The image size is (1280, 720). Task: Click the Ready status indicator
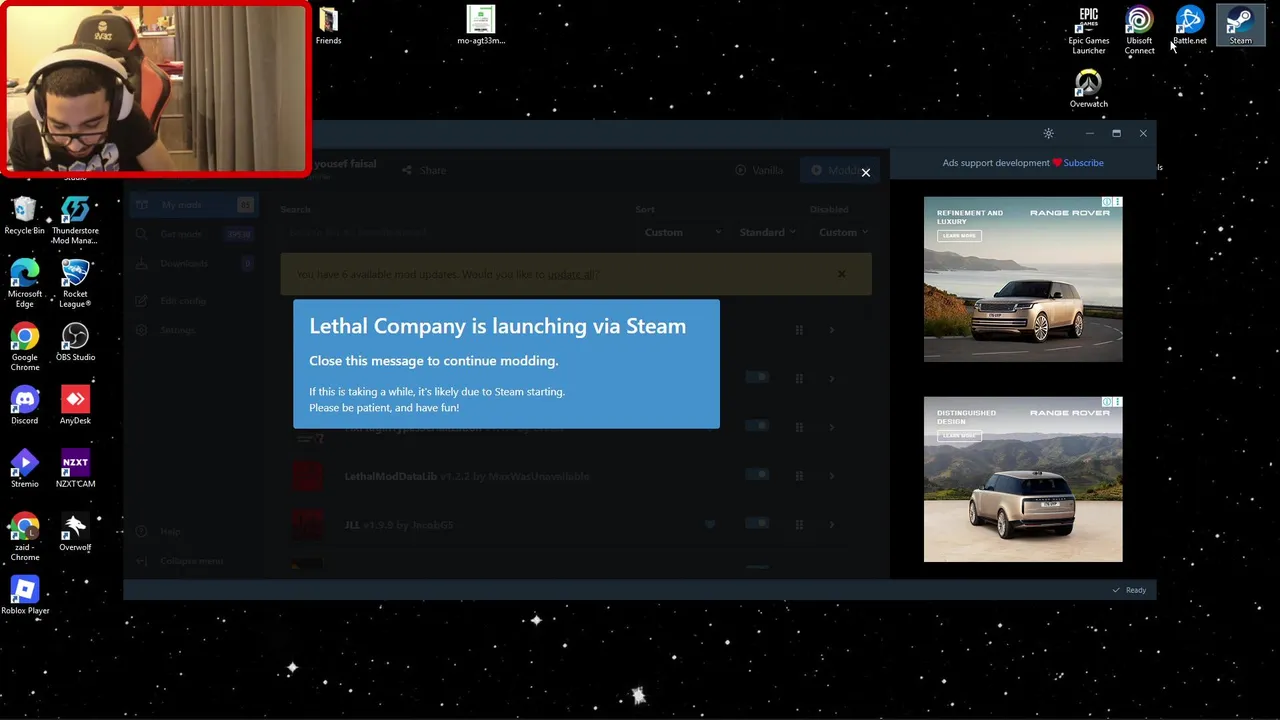pyautogui.click(x=1130, y=590)
